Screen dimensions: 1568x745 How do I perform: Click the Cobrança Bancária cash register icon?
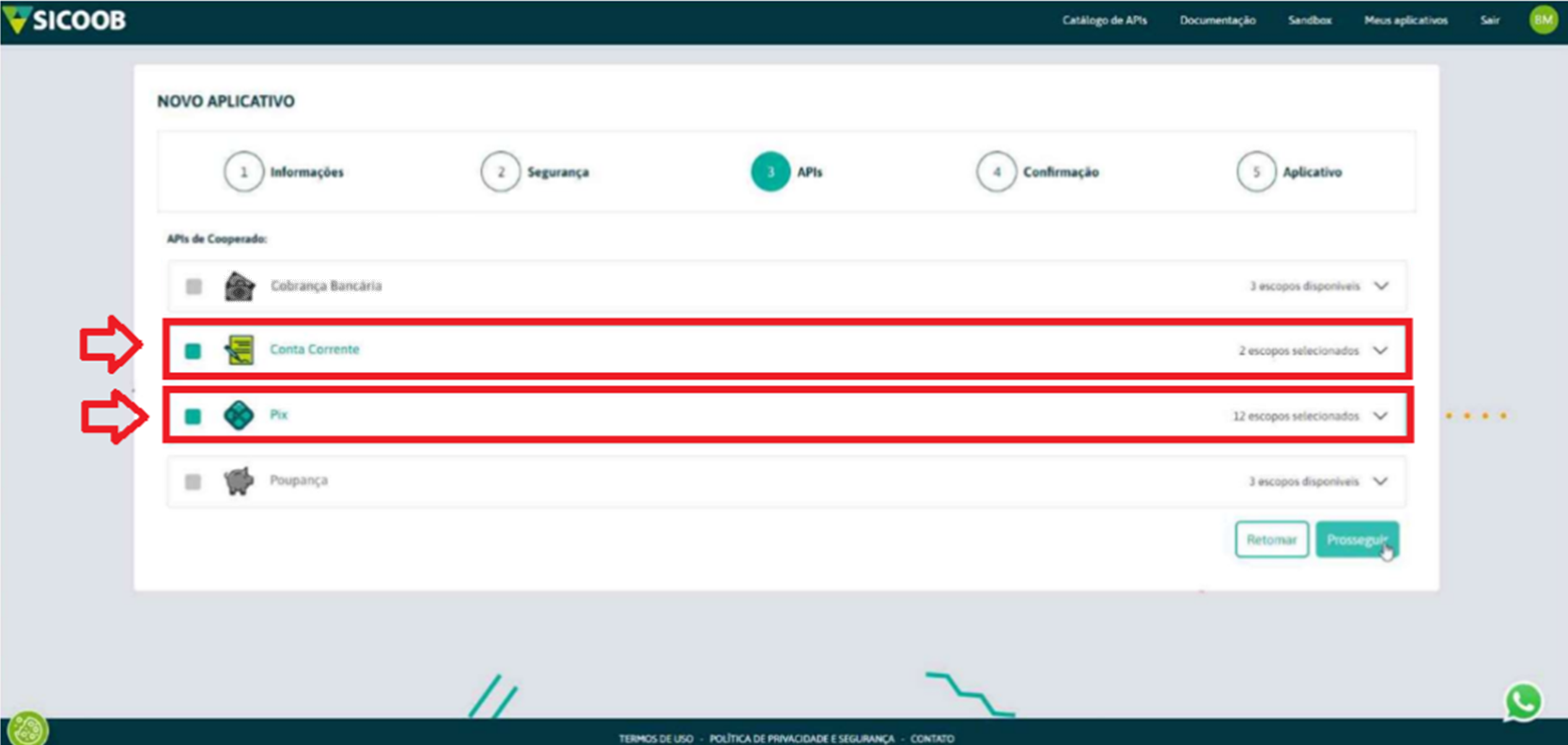tap(240, 287)
